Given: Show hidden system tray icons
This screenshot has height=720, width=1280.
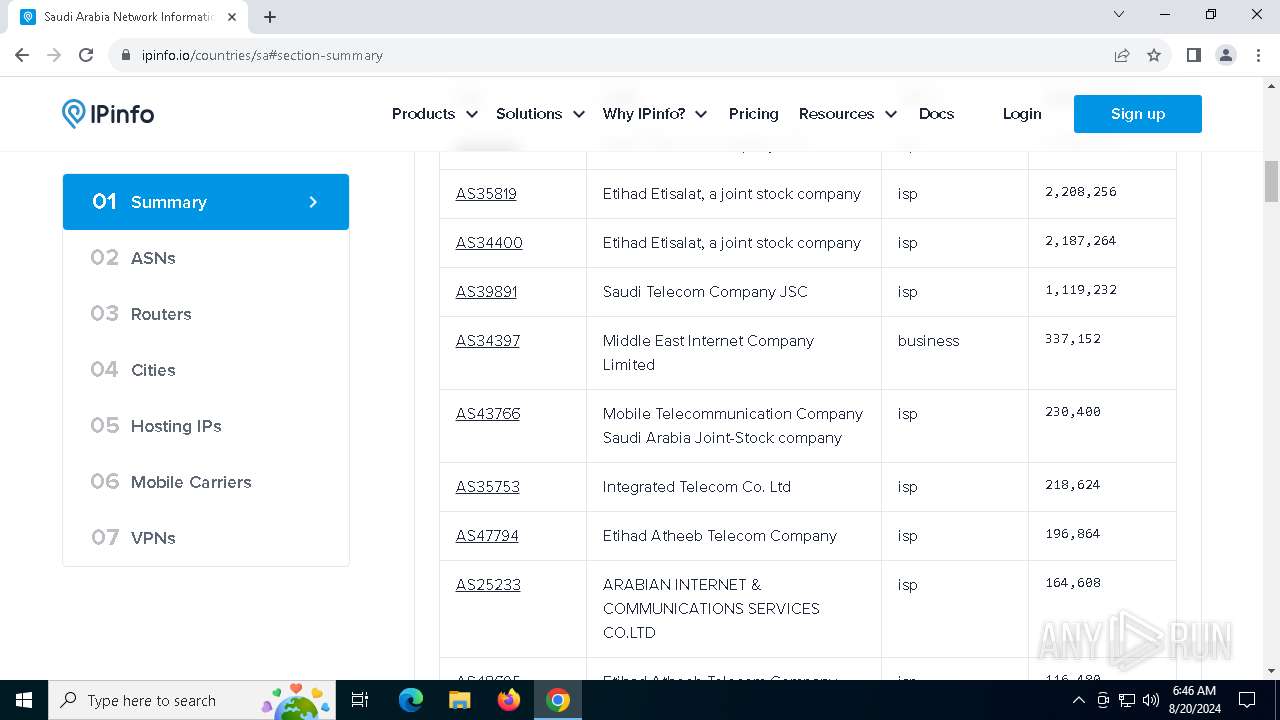Looking at the screenshot, I should [x=1078, y=700].
